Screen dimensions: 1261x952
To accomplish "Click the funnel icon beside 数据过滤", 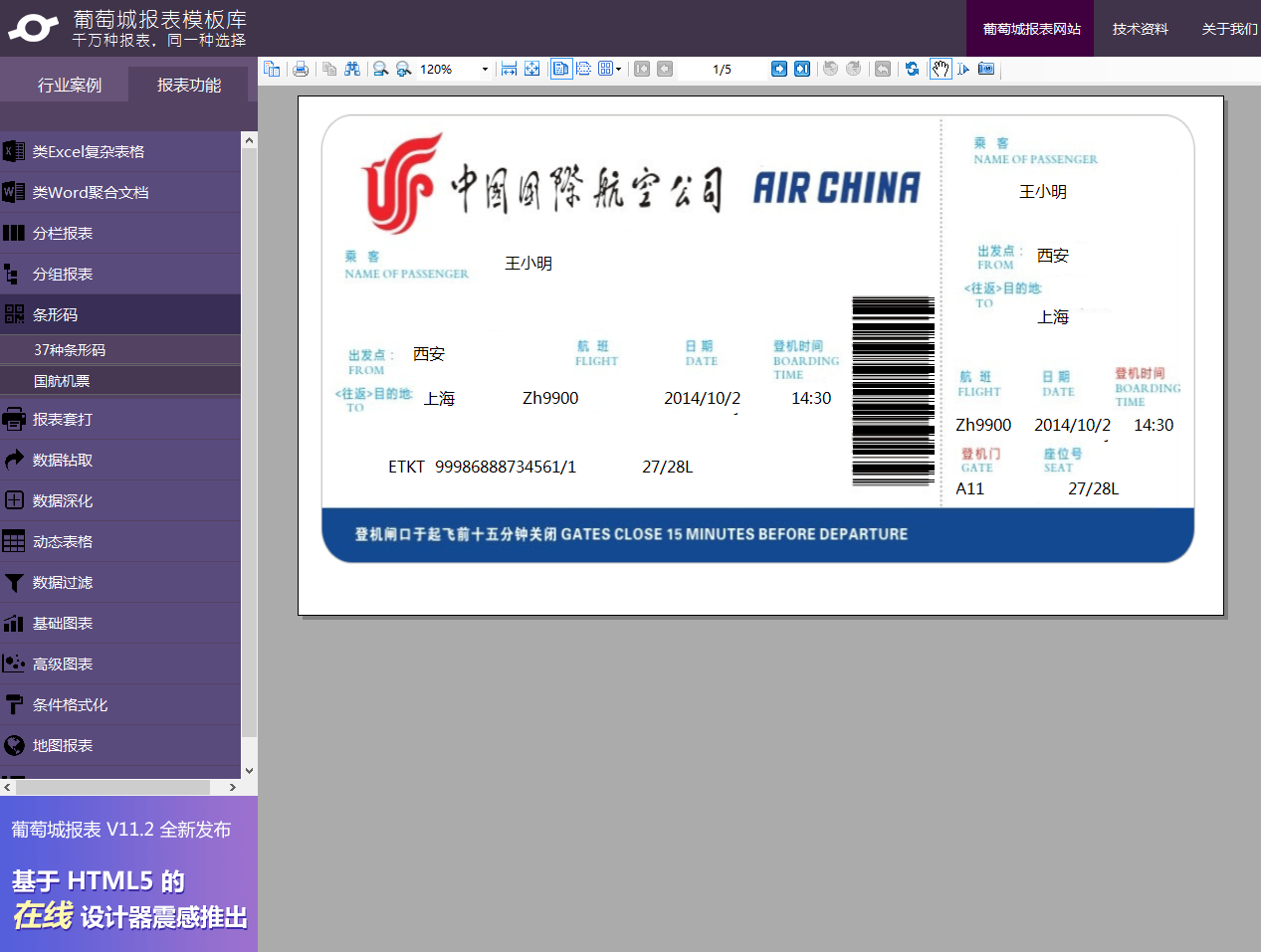I will point(14,583).
